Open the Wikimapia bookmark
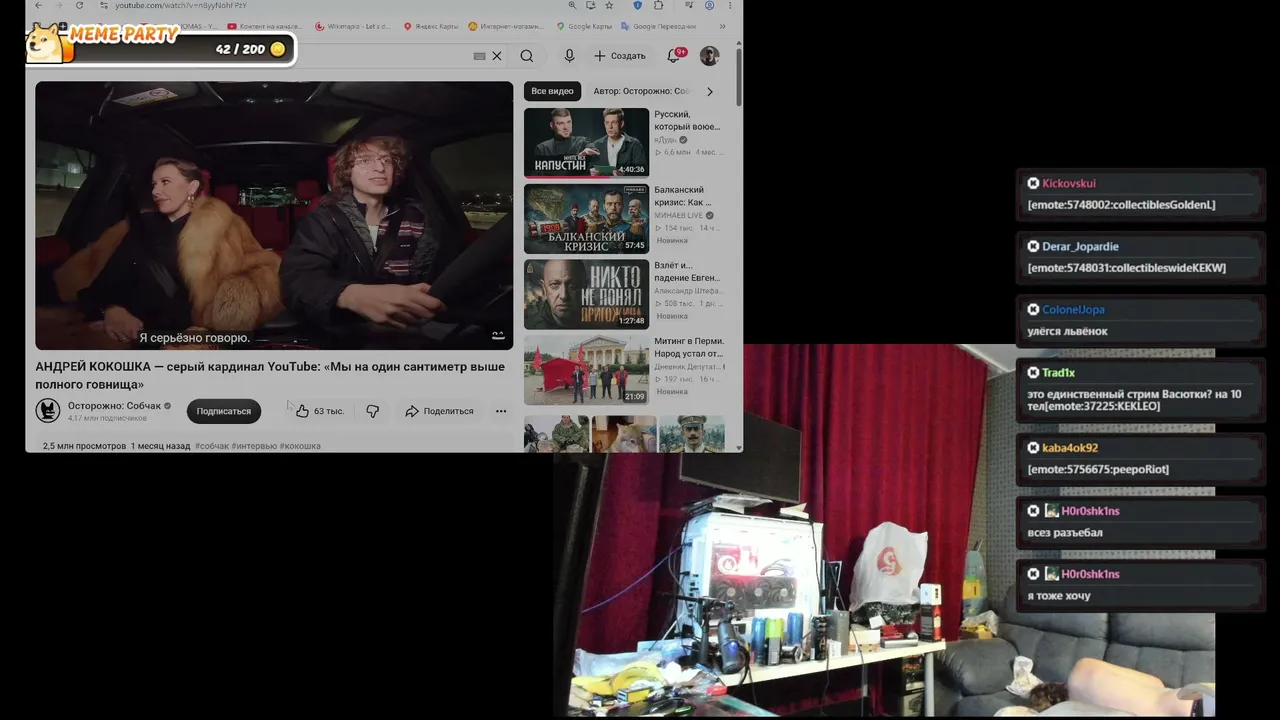 pyautogui.click(x=354, y=26)
